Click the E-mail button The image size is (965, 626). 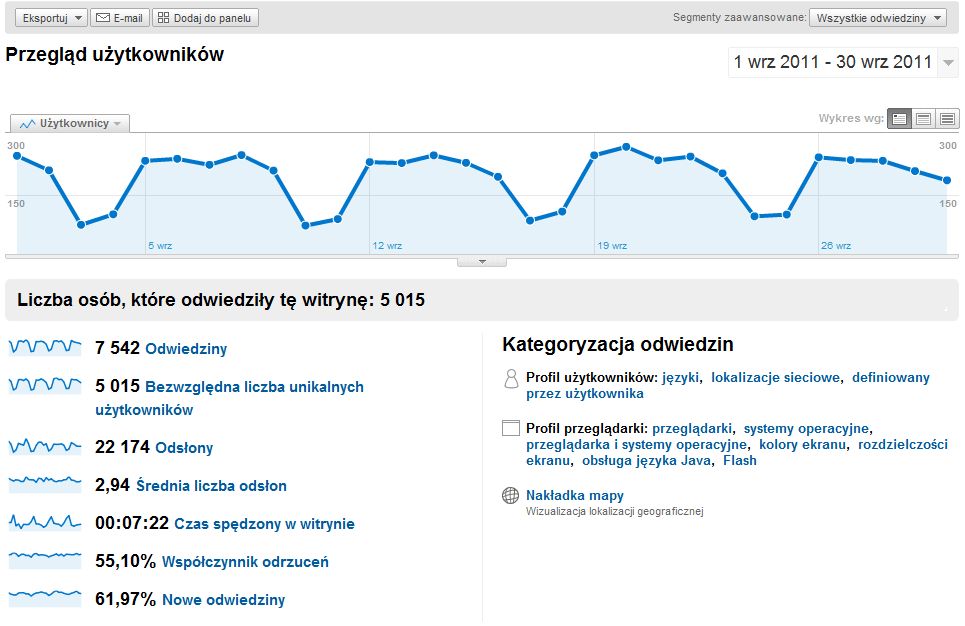pyautogui.click(x=120, y=18)
